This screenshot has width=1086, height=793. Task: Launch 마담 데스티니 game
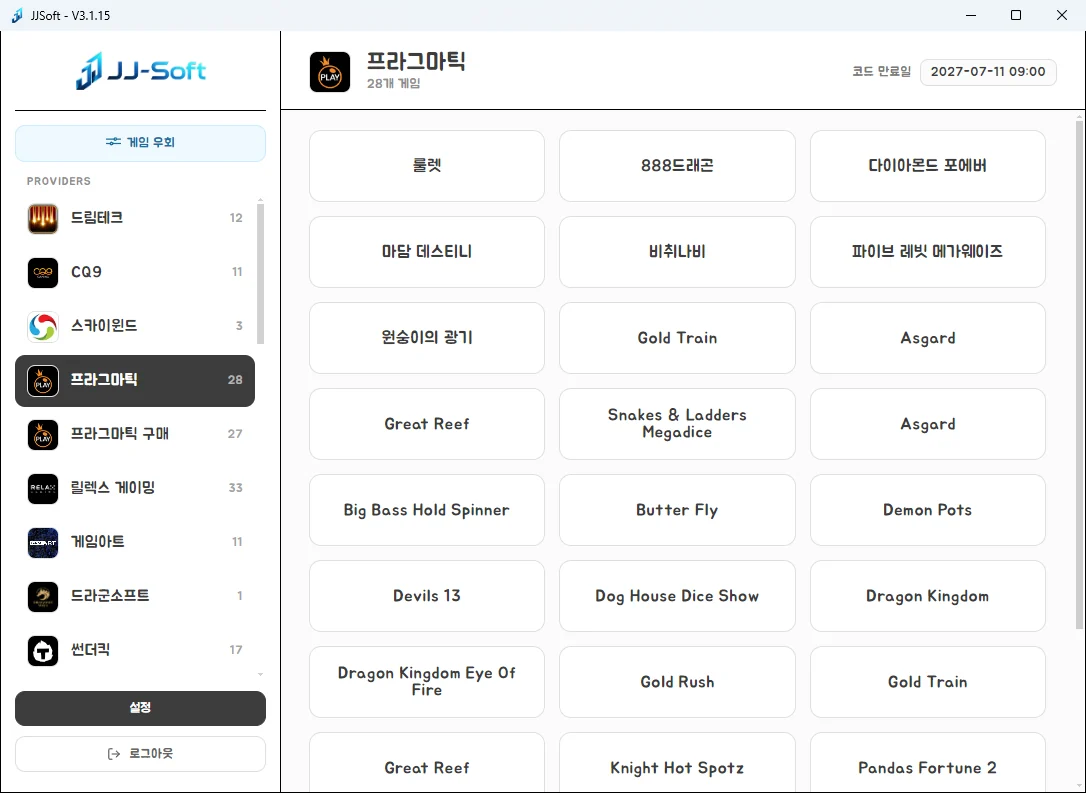click(x=427, y=252)
